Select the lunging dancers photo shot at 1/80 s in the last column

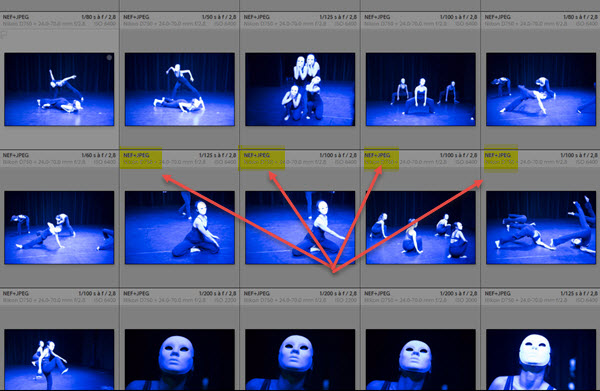pyautogui.click(x=541, y=89)
